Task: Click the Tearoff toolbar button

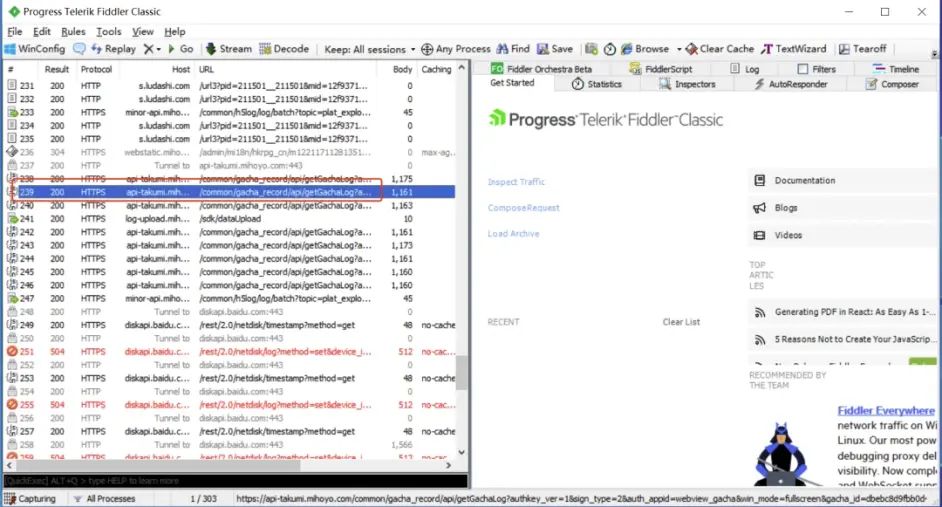Action: tap(862, 49)
